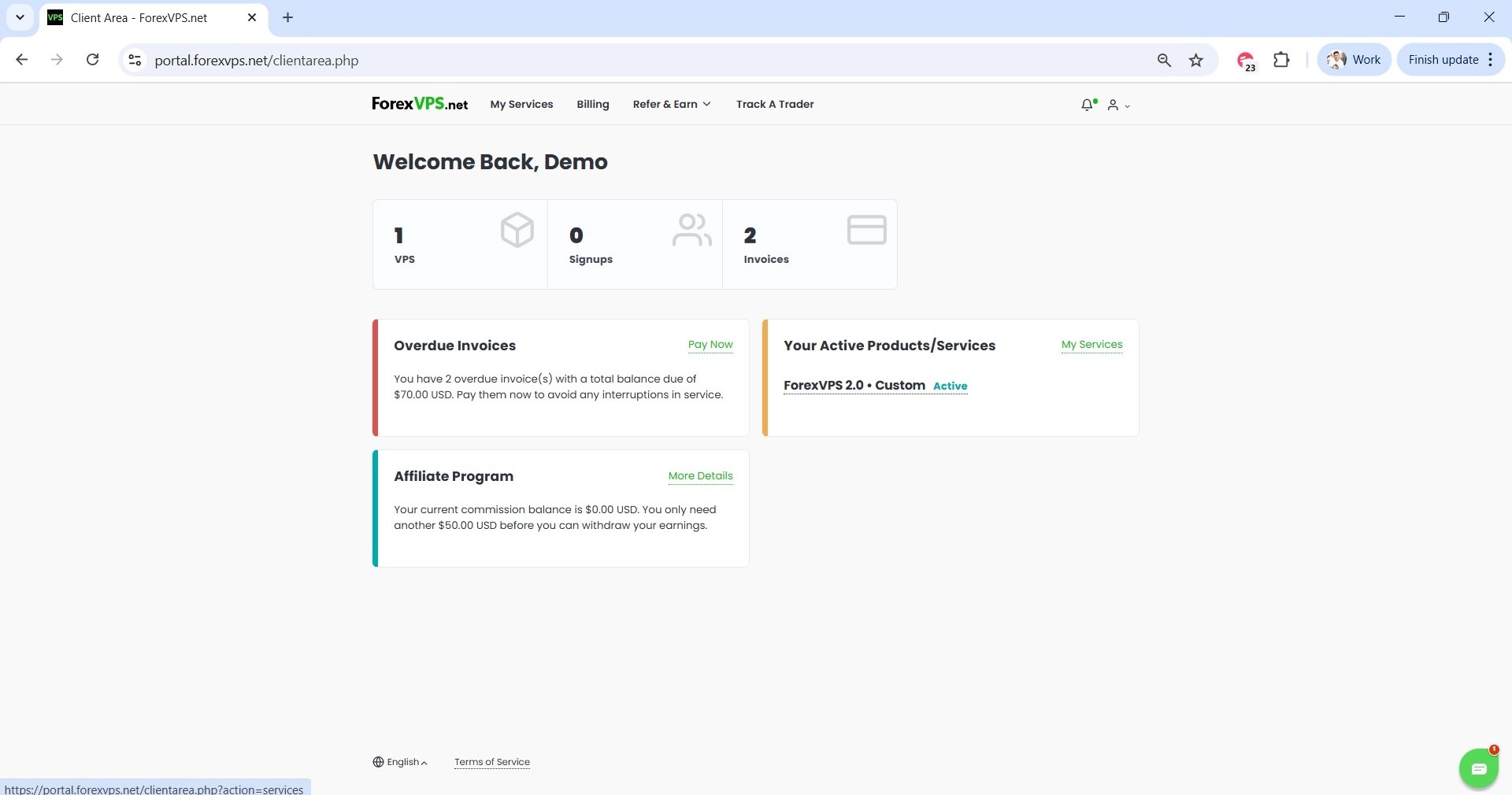This screenshot has width=1512, height=795.
Task: Open the Billing menu item
Action: [x=593, y=104]
